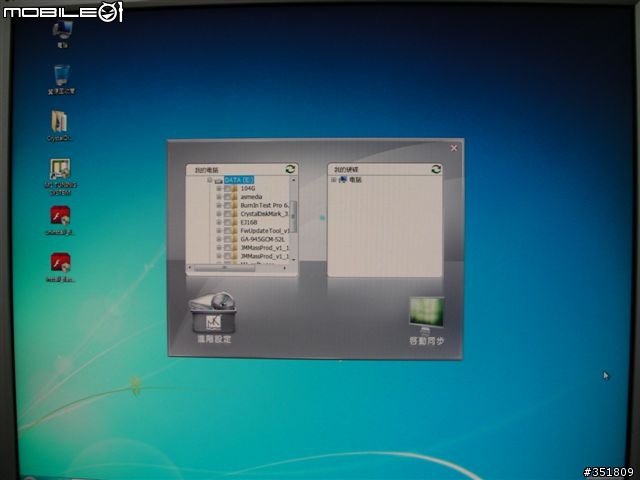Check the GA-945GCM-S2L folder checkbox

point(227,239)
